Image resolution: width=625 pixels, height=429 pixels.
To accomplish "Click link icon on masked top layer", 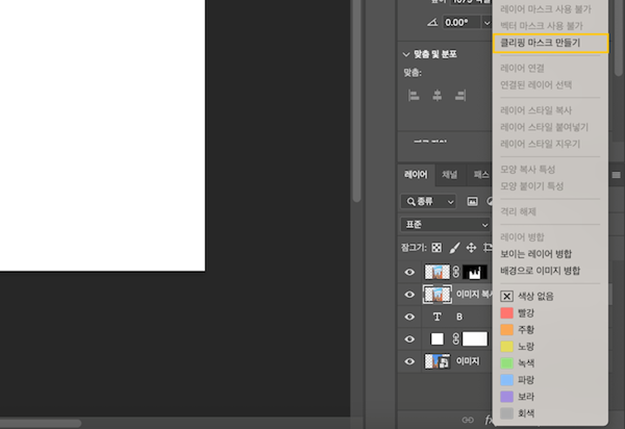I will click(456, 272).
